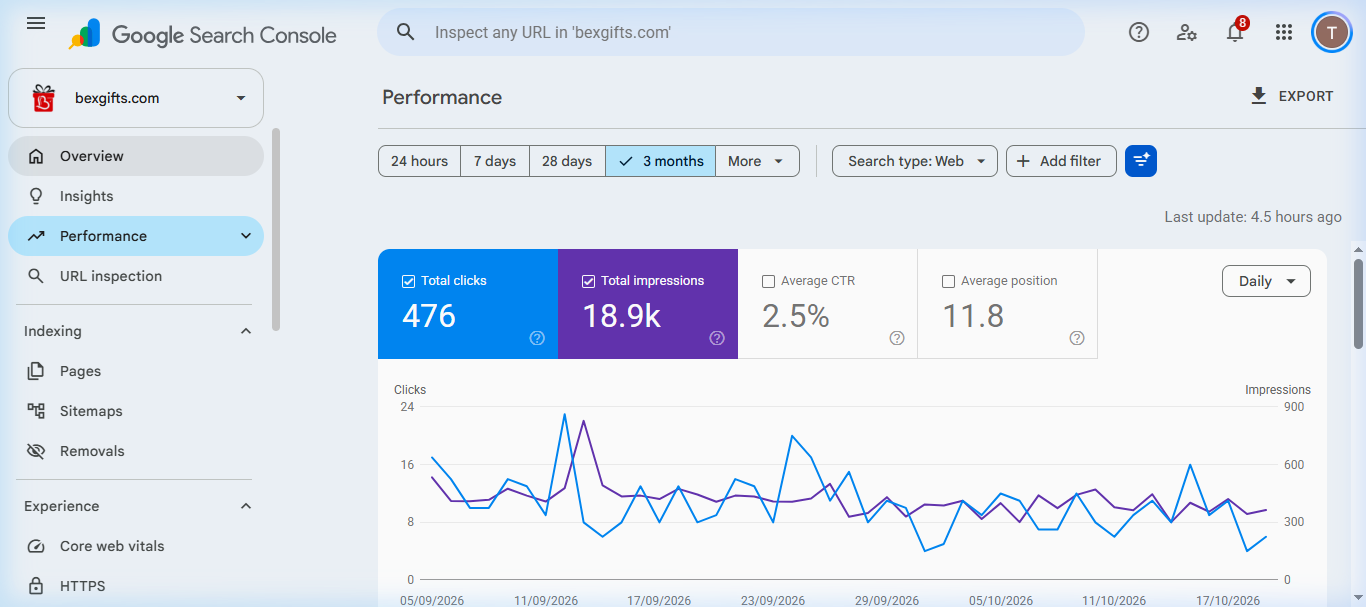Click the Google Search Console logo
This screenshot has height=607, width=1366.
203,35
